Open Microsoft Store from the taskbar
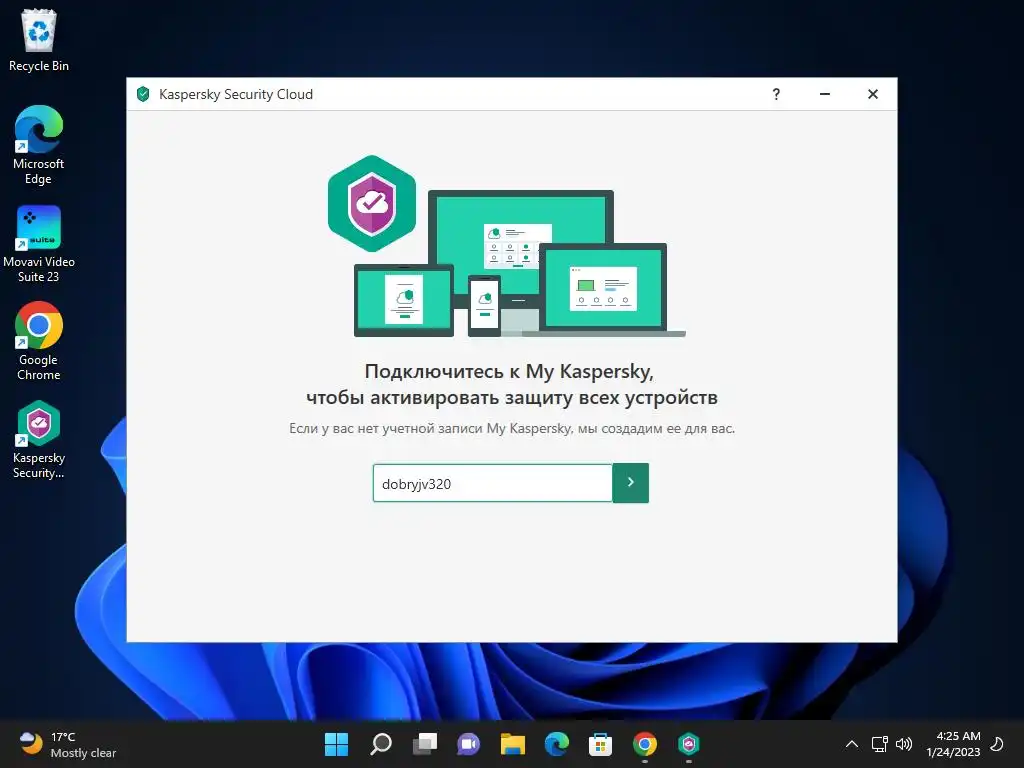 point(600,744)
